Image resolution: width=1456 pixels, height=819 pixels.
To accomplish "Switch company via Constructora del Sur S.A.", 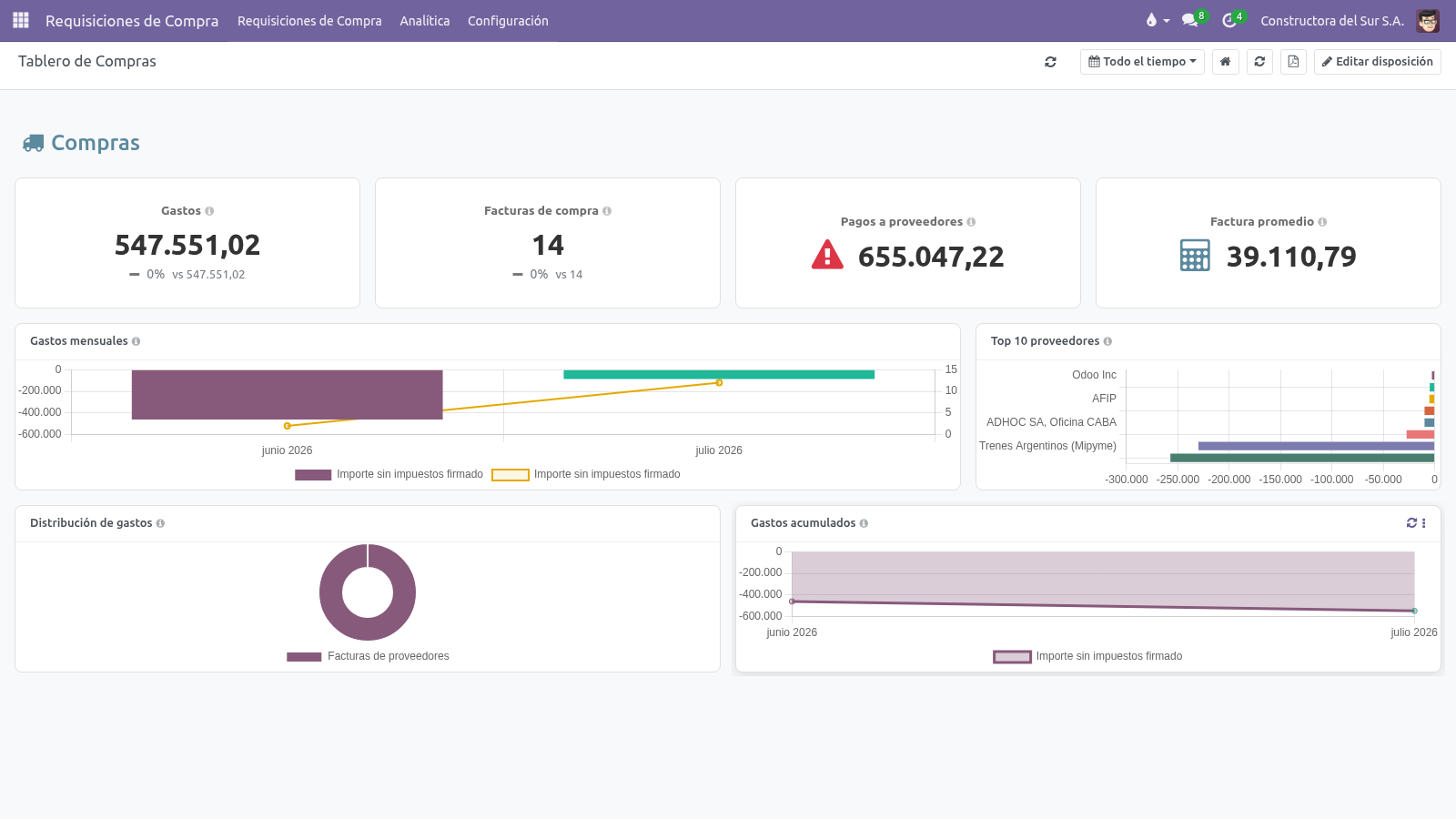I will tap(1332, 20).
